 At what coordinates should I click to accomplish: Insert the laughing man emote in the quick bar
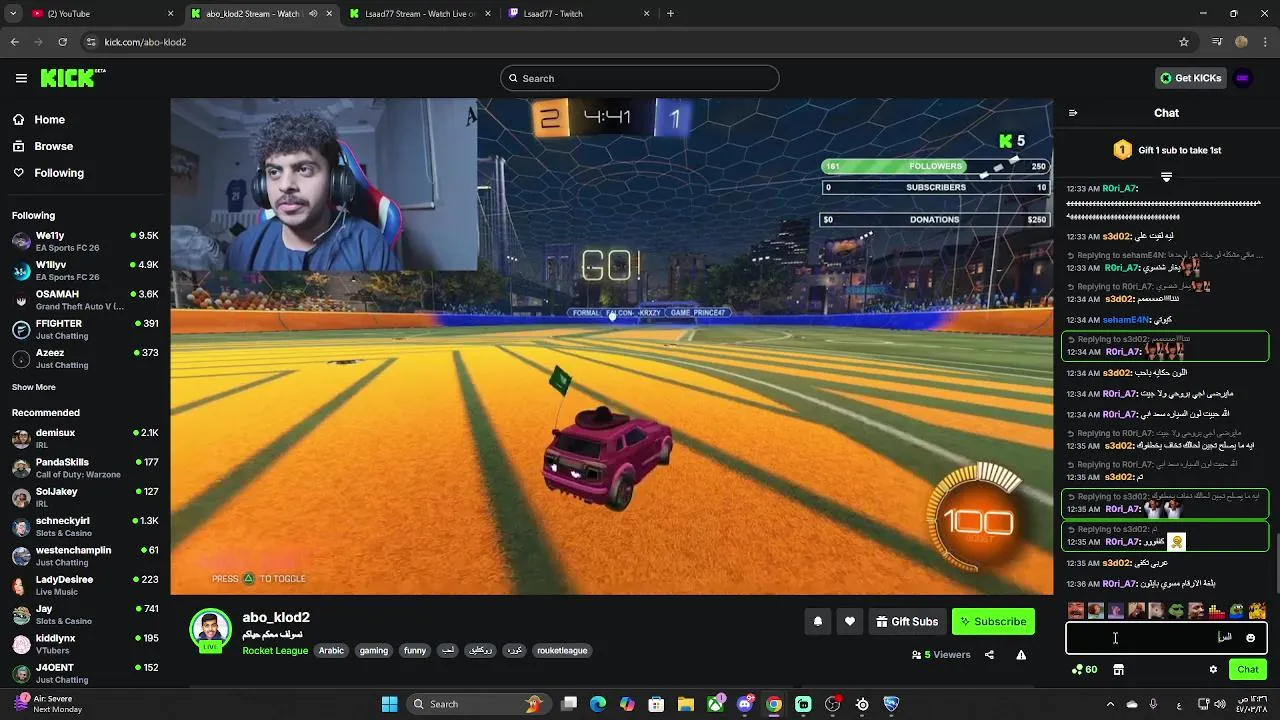click(1075, 611)
